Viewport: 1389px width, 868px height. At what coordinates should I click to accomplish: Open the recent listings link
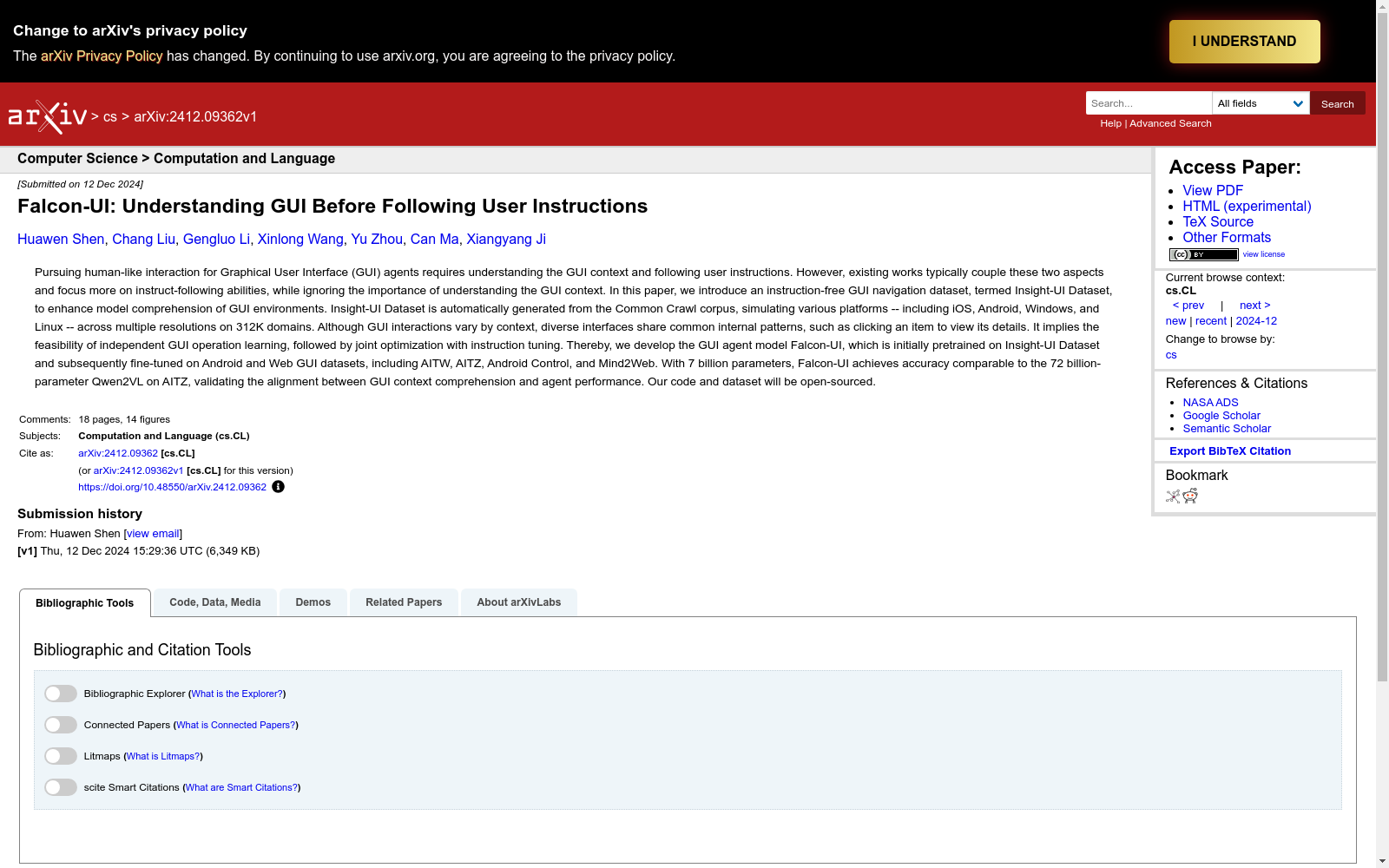1211,321
